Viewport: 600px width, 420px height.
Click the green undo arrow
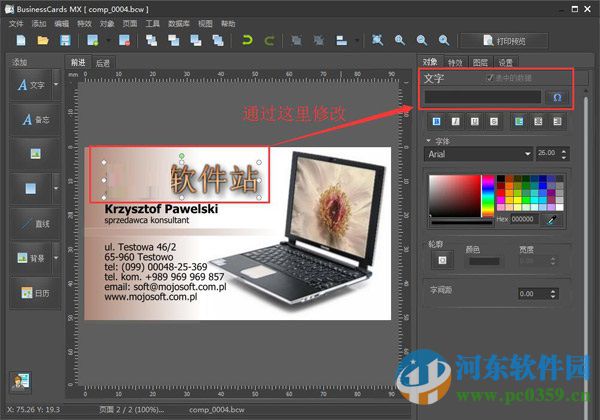(247, 40)
